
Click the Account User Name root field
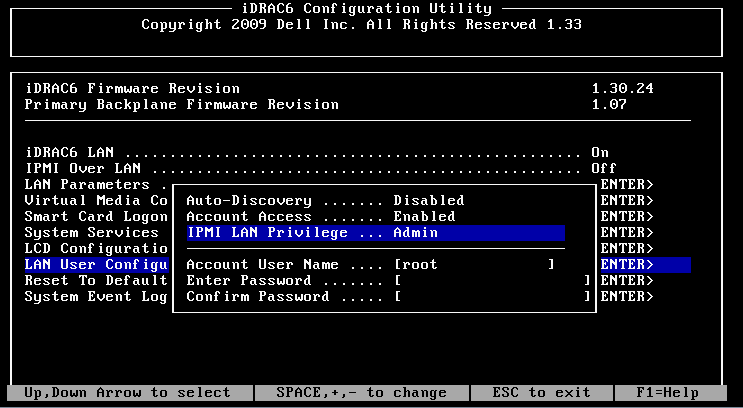474,264
